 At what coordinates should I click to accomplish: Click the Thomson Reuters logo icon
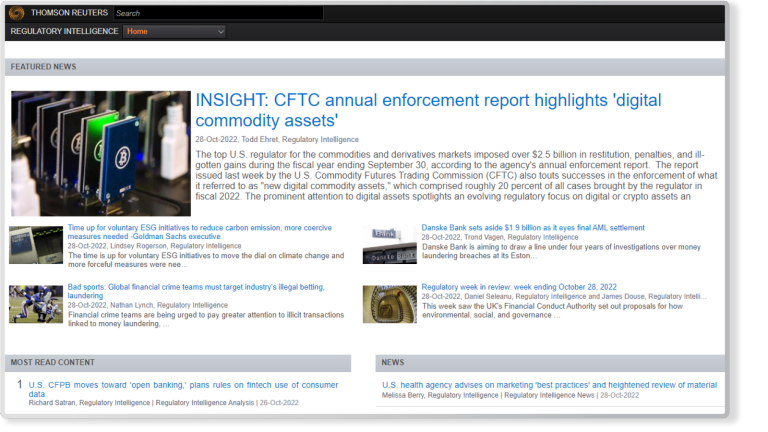pos(16,13)
